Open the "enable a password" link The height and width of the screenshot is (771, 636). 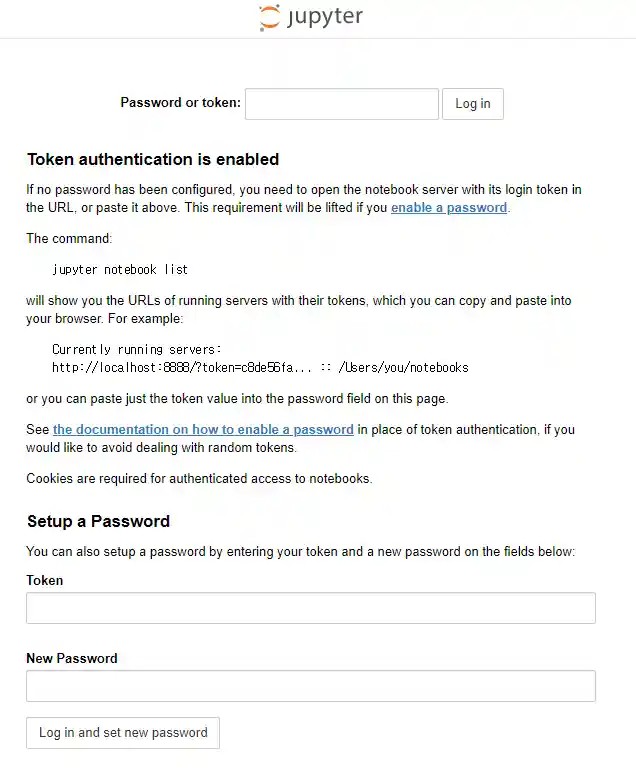(449, 208)
